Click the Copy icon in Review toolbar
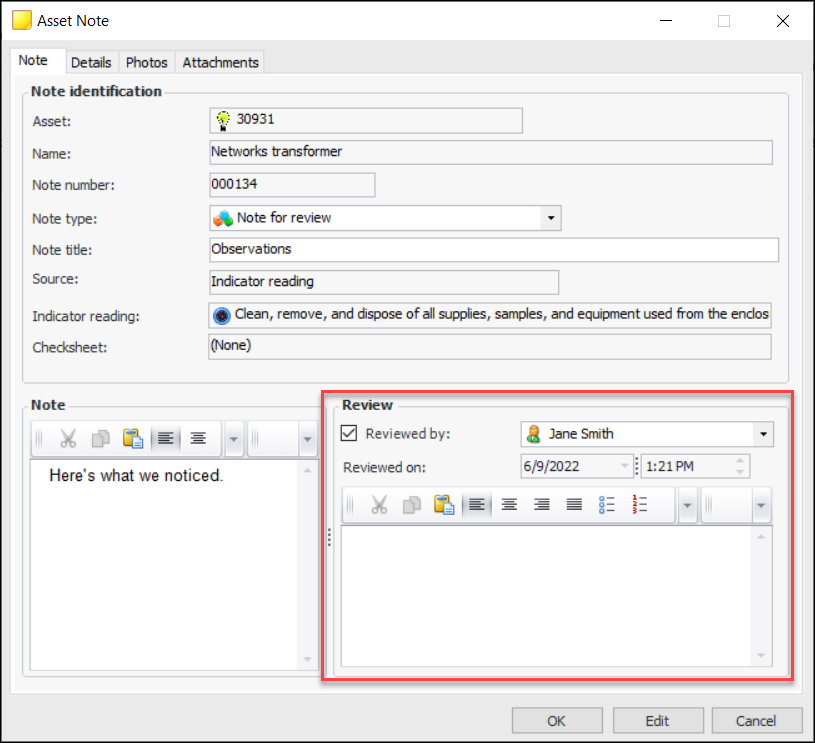Image resolution: width=815 pixels, height=743 pixels. click(x=411, y=505)
